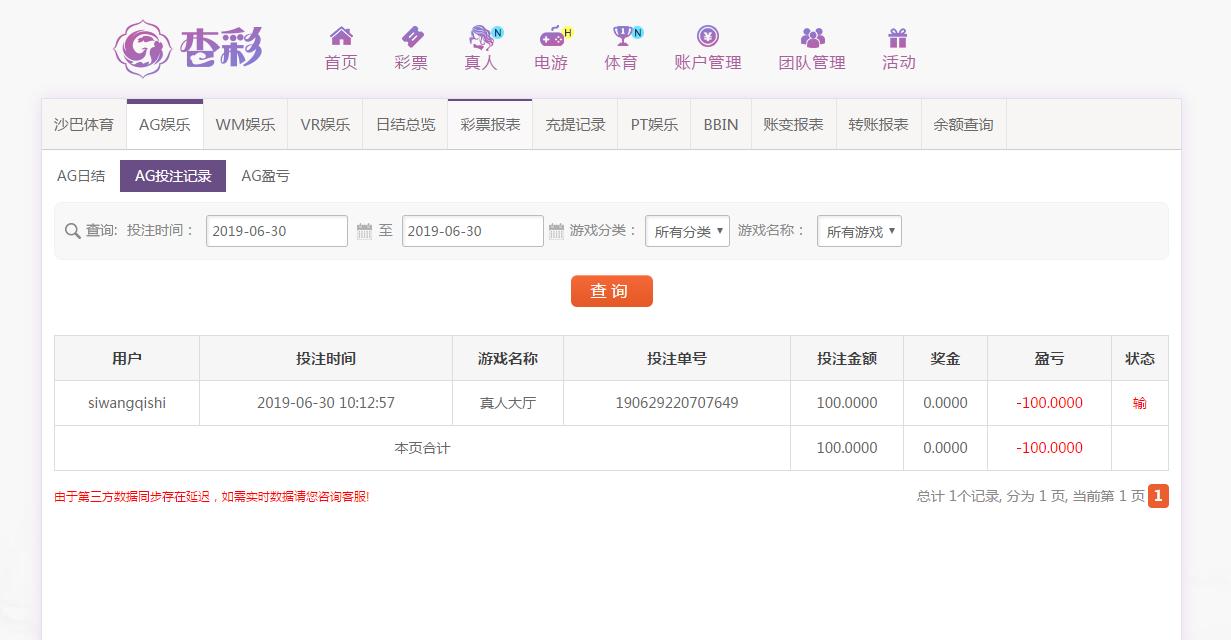This screenshot has width=1231, height=640.
Task: Click the calendar icon beside the start date
Action: click(x=365, y=232)
